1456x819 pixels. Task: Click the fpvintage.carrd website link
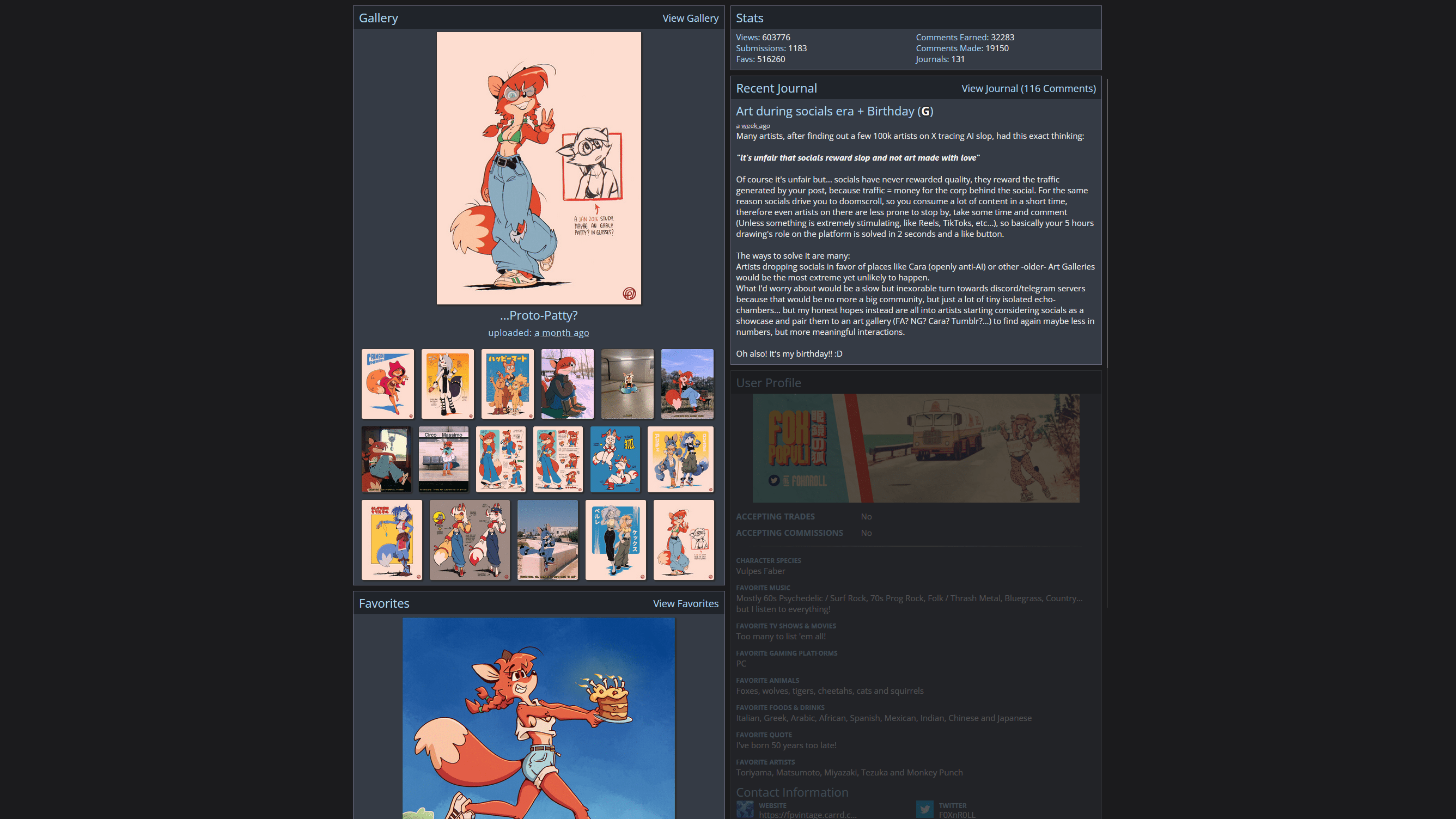coord(807,815)
